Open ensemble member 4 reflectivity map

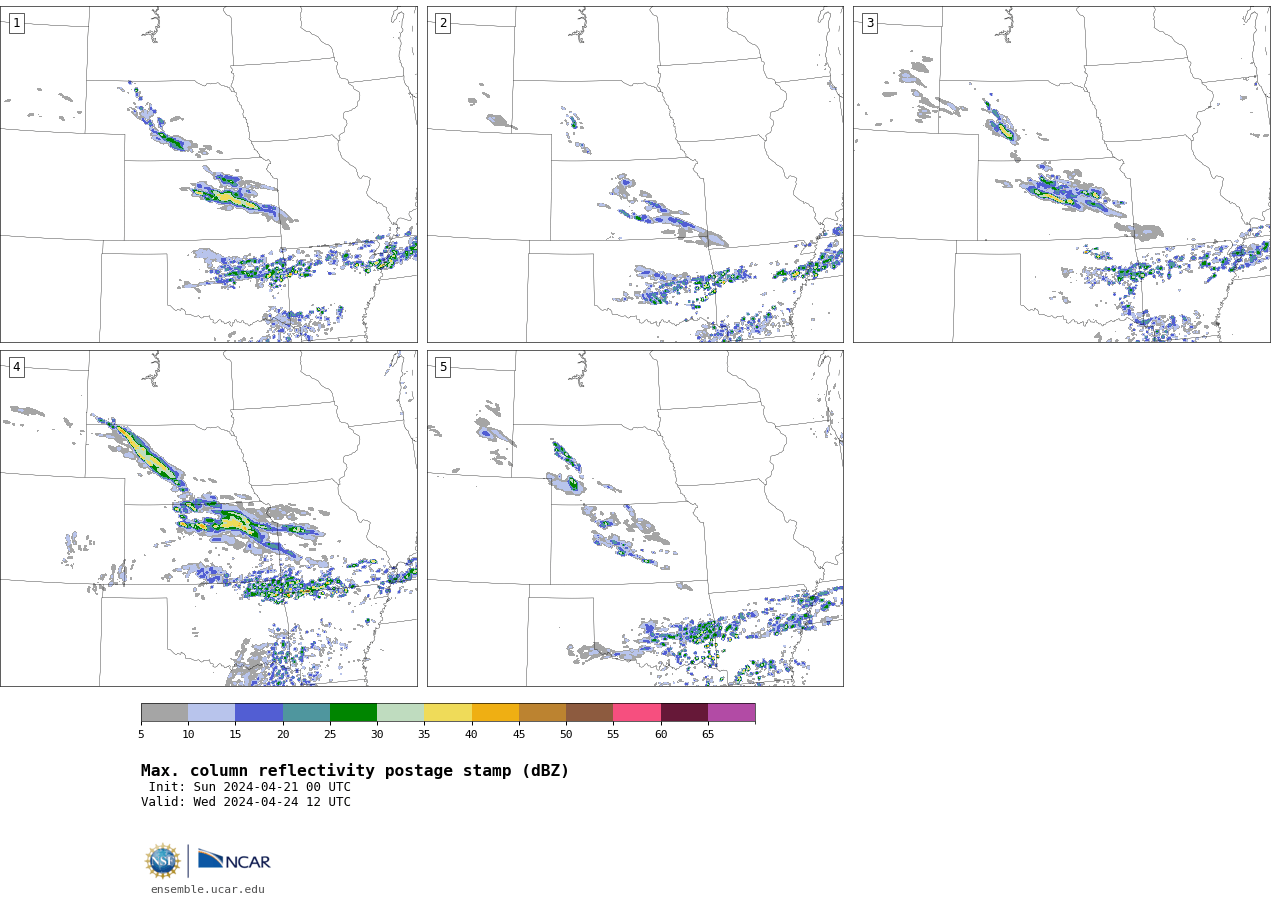[208, 518]
